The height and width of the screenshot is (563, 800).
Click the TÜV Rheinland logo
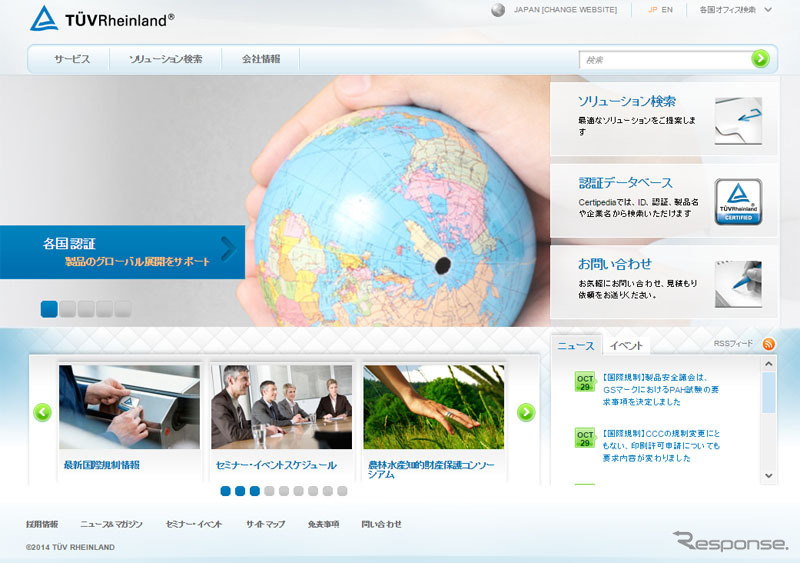[101, 19]
